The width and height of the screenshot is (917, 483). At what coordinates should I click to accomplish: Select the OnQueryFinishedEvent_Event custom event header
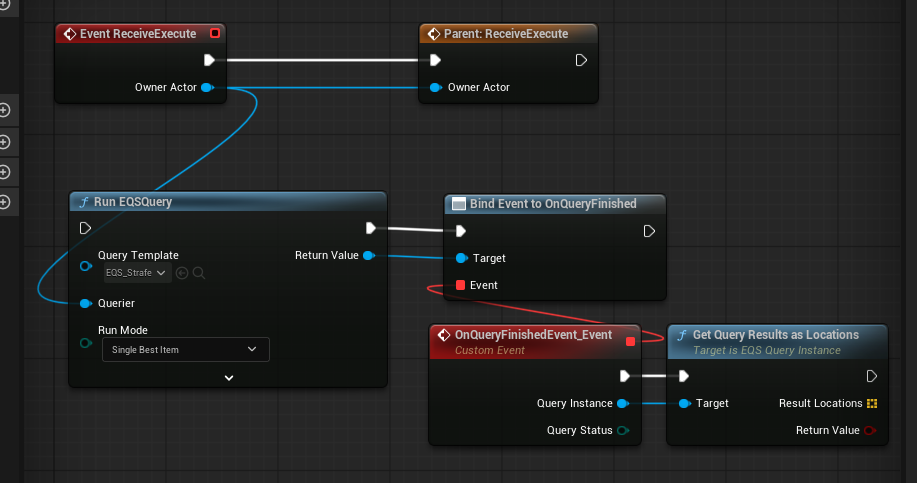tap(535, 341)
